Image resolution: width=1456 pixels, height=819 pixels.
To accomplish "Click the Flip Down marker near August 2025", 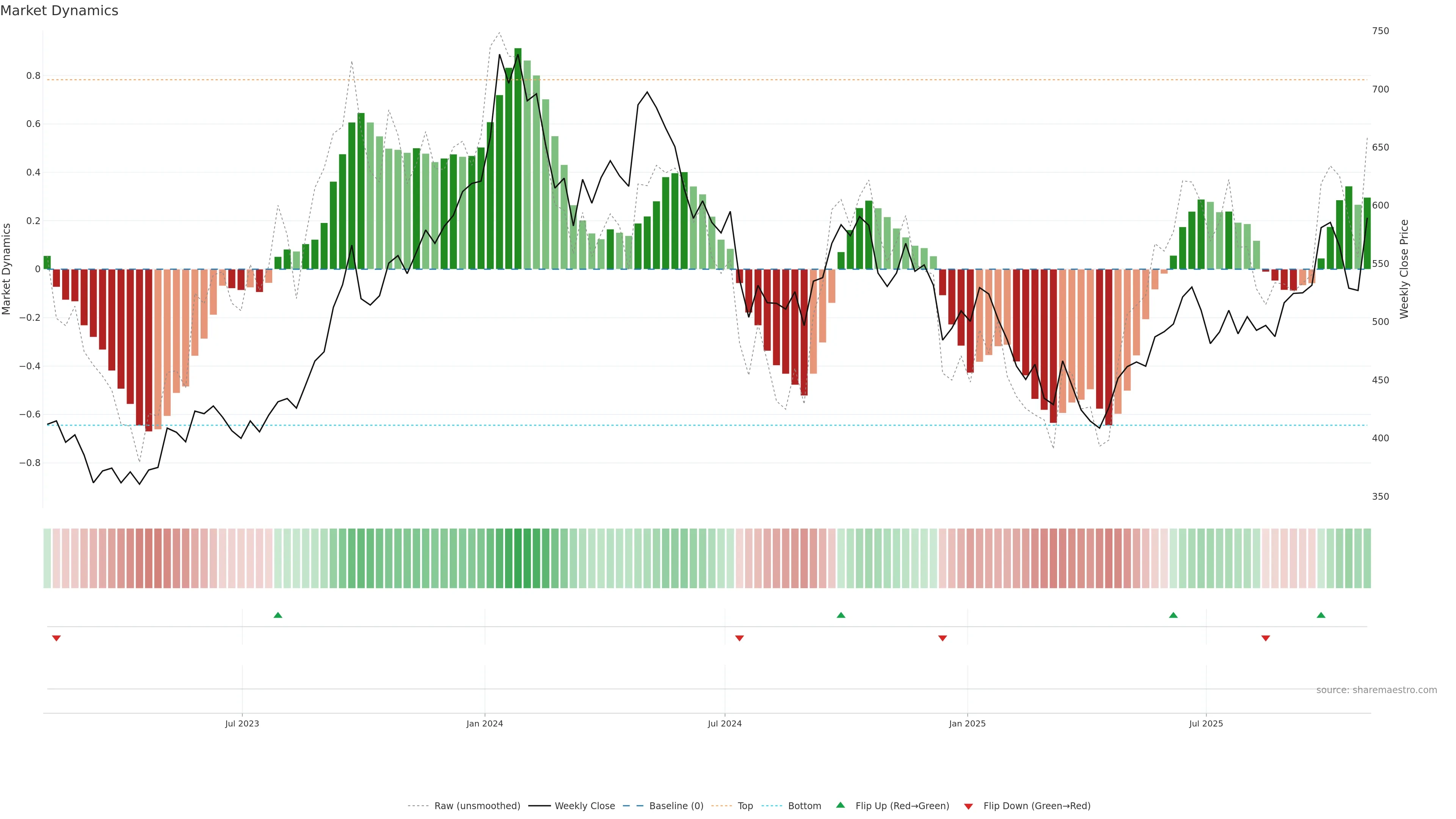I will tap(1266, 638).
